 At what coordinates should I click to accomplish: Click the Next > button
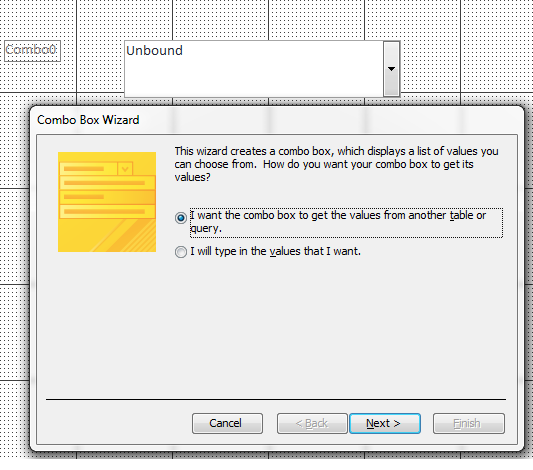pos(385,423)
